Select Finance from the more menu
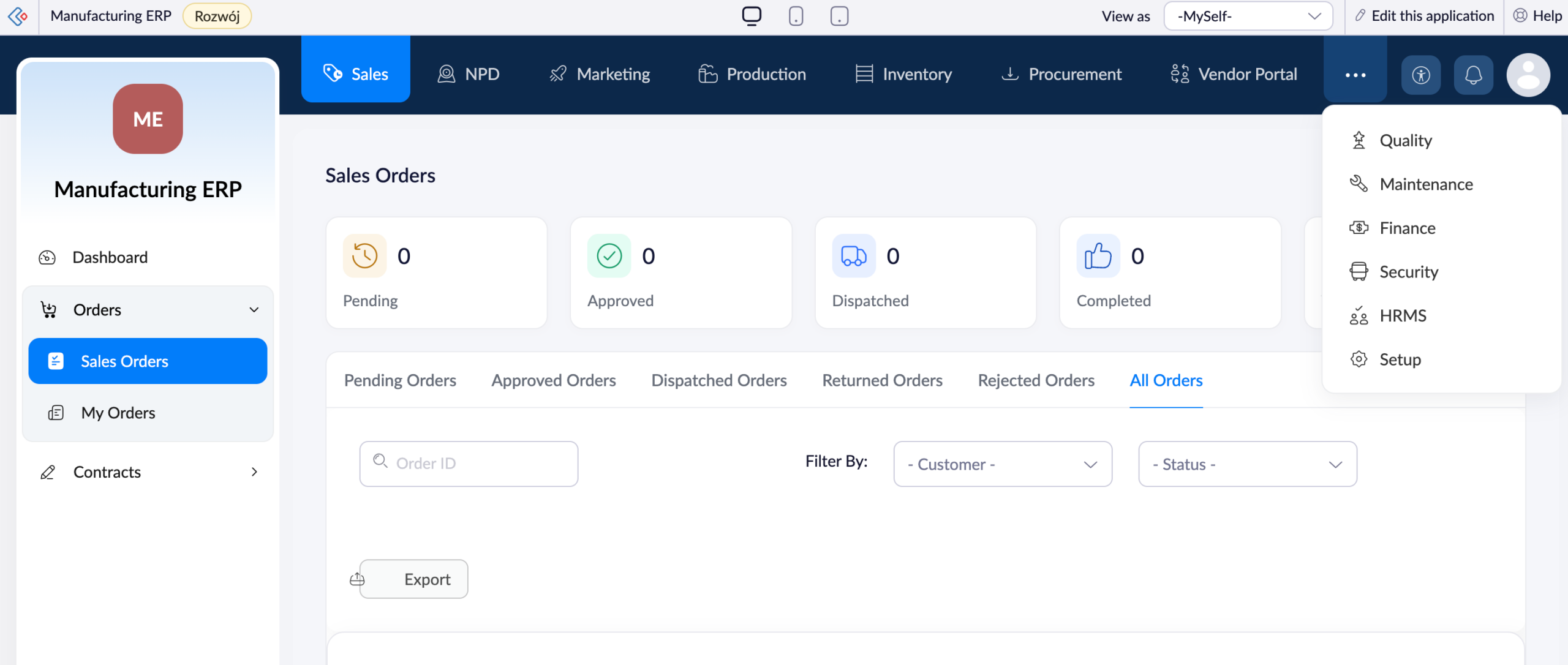This screenshot has width=1568, height=665. [x=1407, y=228]
